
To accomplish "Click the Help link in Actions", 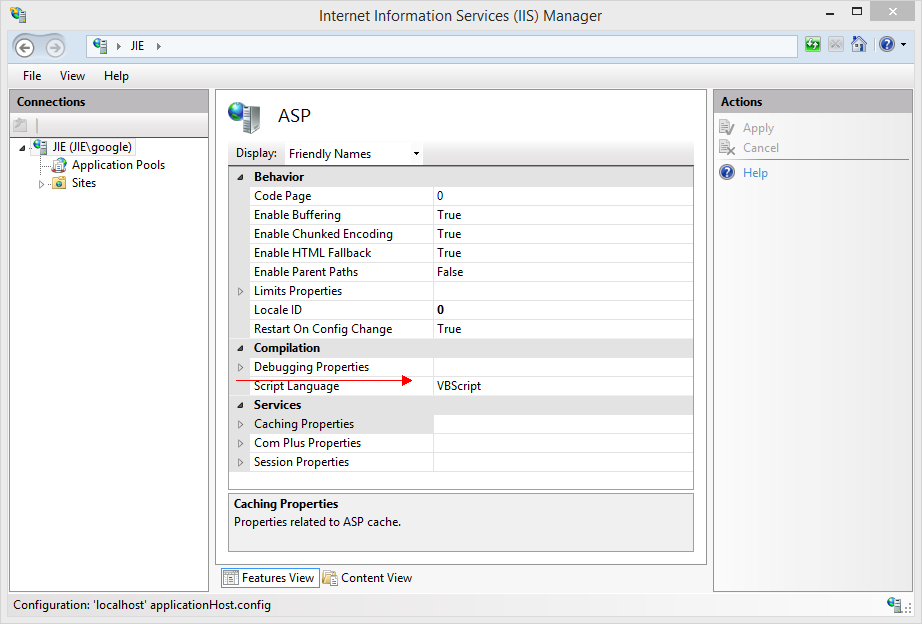I will click(x=755, y=173).
